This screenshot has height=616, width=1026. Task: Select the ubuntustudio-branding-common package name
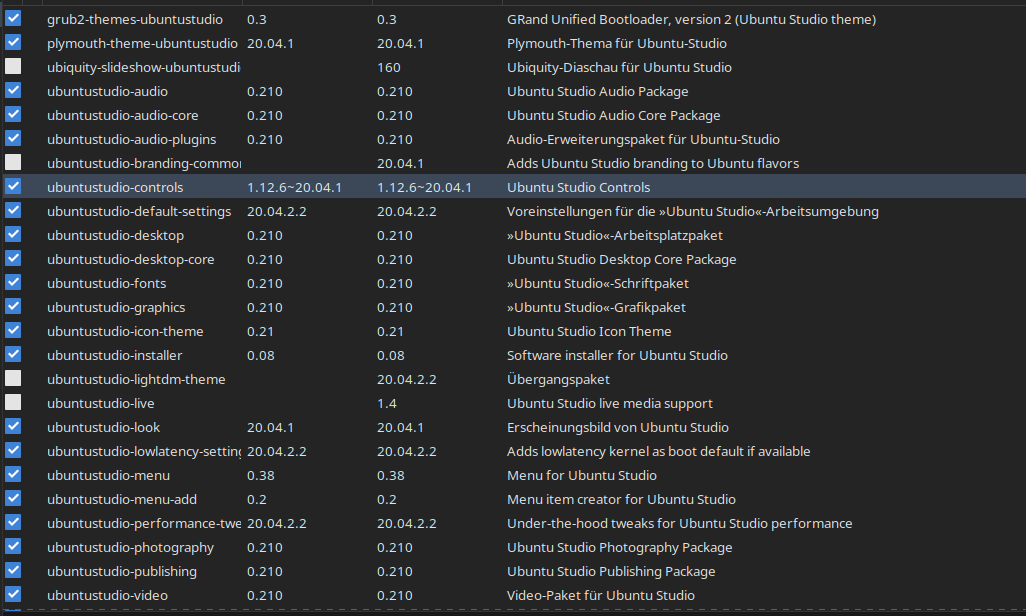click(144, 164)
